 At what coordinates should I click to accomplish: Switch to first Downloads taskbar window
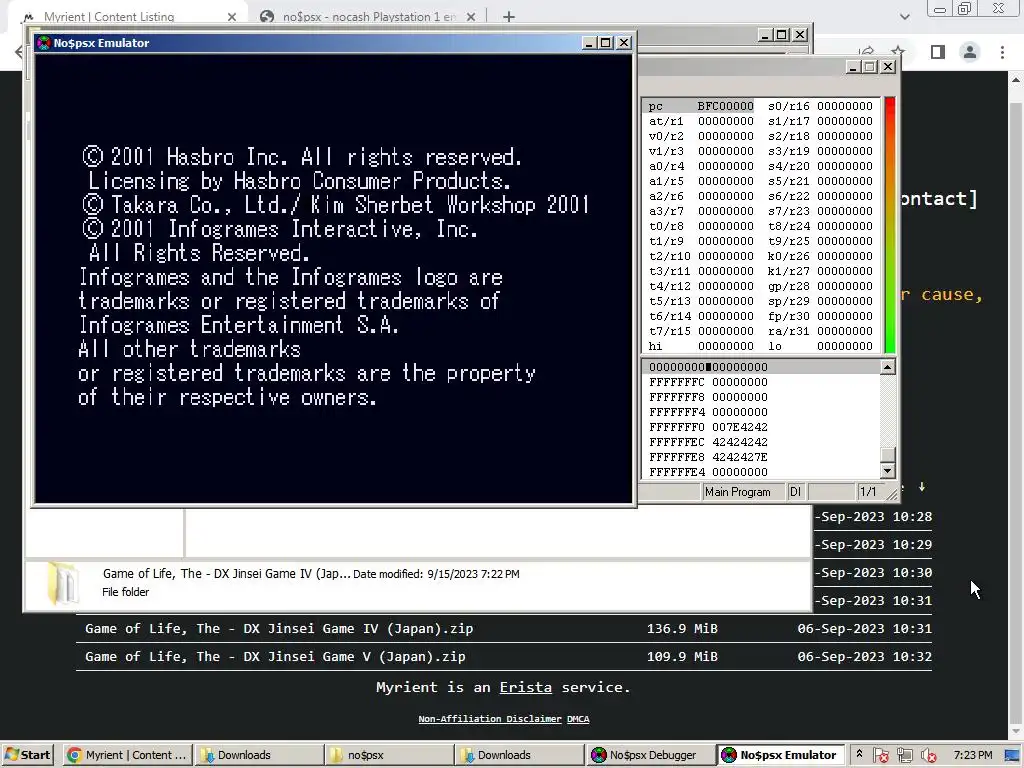(258, 755)
